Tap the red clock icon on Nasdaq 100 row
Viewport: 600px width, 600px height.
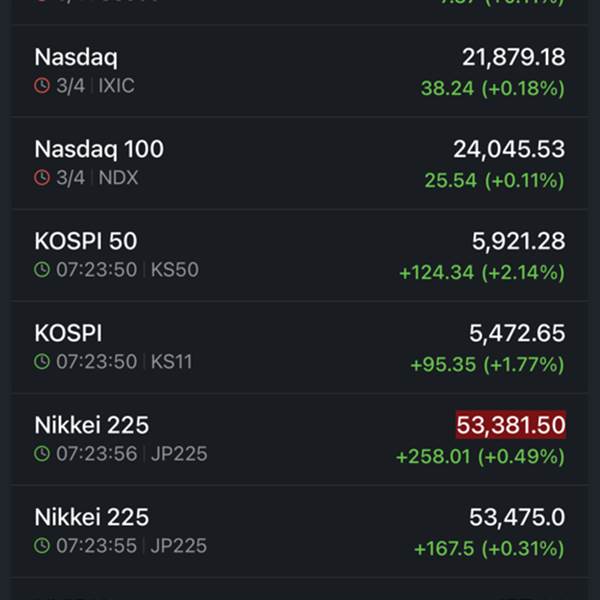click(x=42, y=178)
